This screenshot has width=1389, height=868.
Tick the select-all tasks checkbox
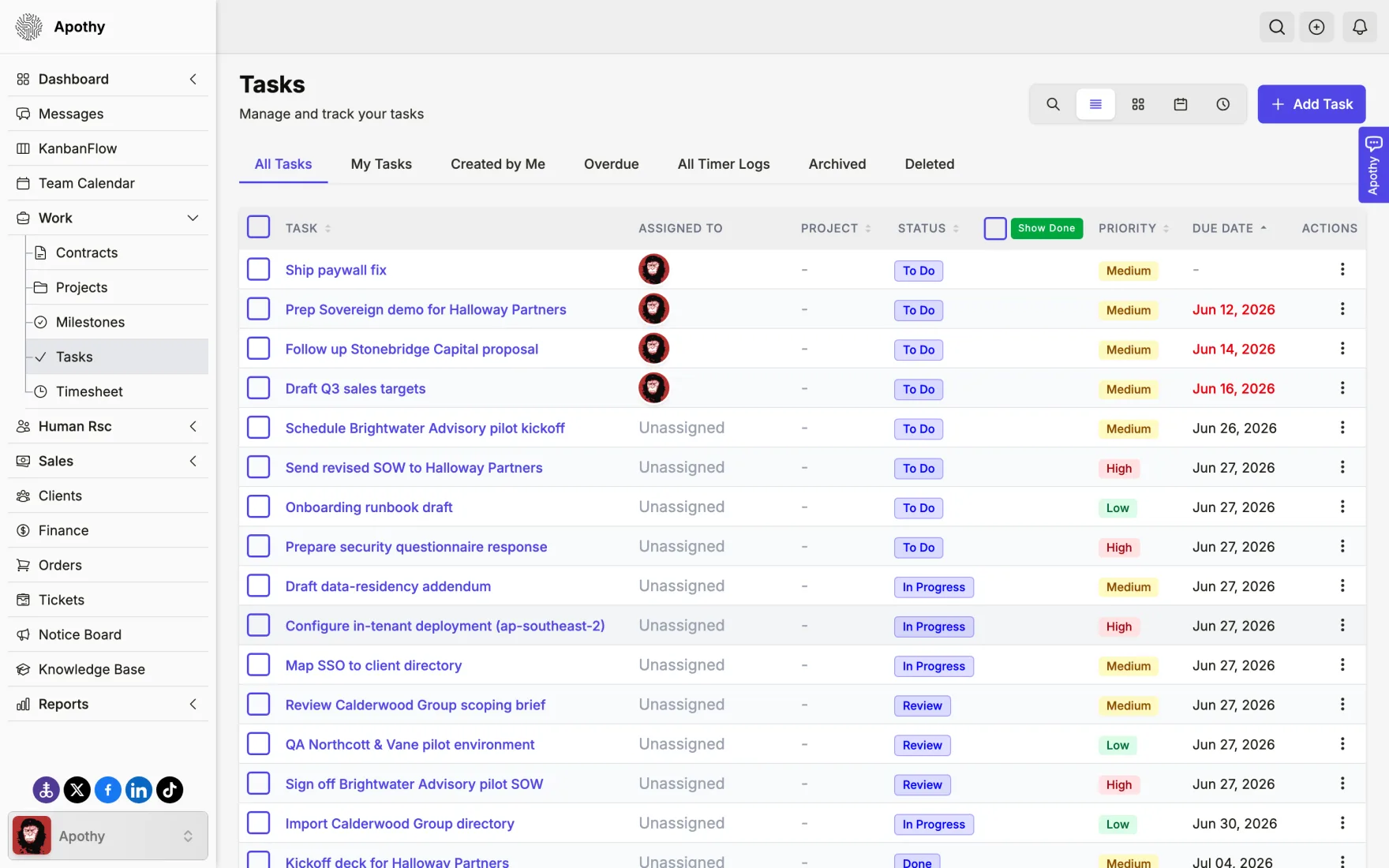coord(259,227)
